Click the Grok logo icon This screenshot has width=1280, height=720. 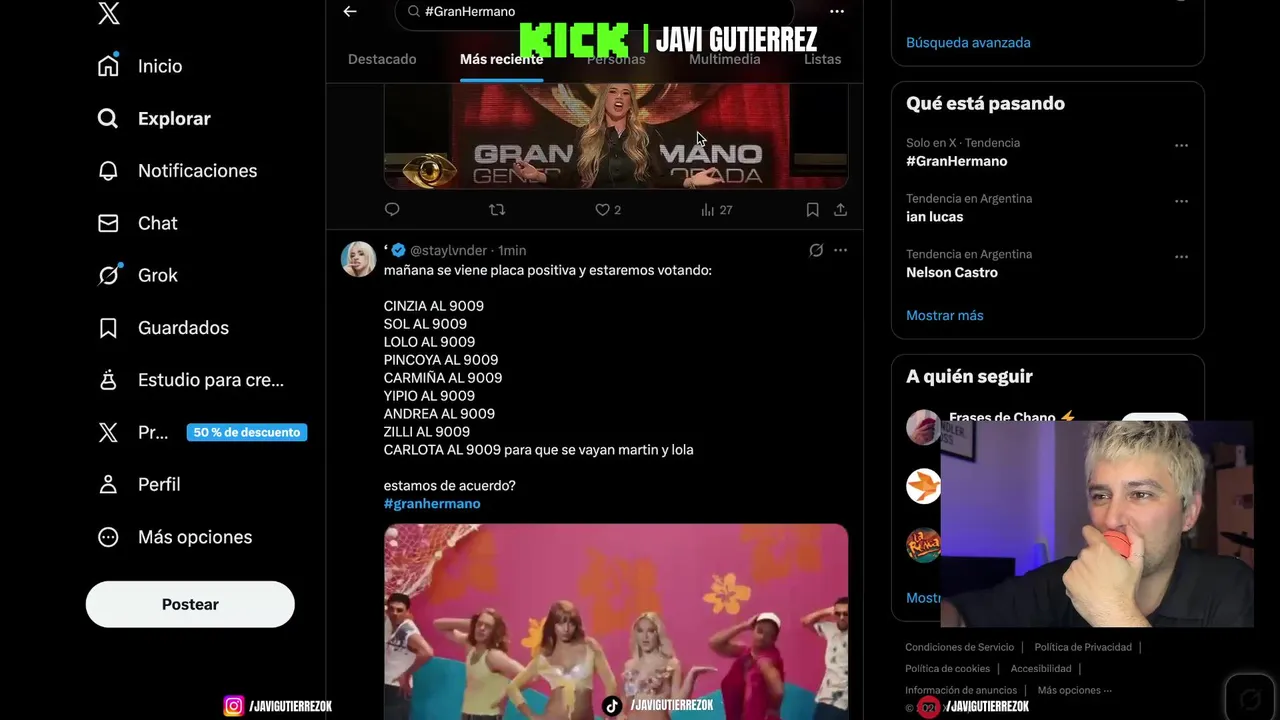coord(108,275)
